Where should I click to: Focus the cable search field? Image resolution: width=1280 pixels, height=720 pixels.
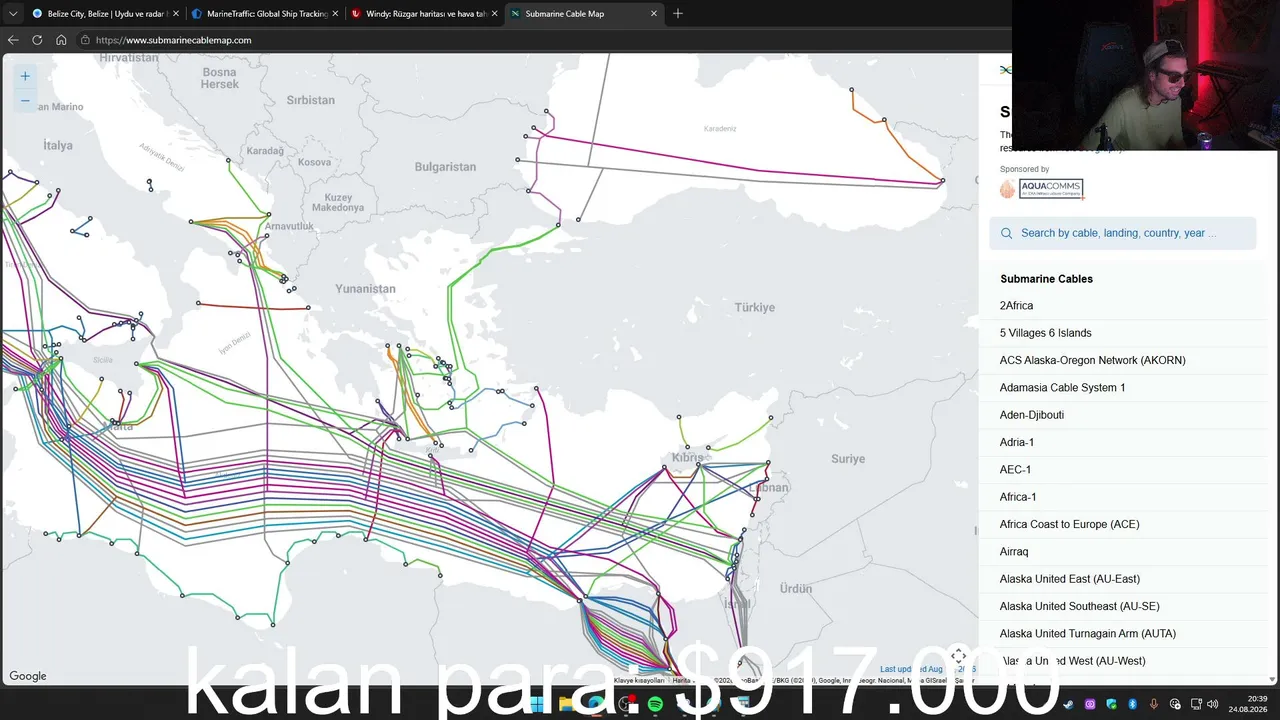coord(1123,233)
